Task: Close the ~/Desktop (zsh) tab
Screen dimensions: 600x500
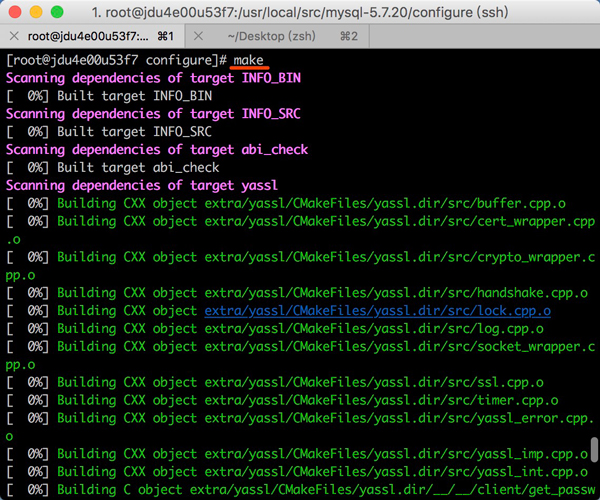Action: (198, 36)
